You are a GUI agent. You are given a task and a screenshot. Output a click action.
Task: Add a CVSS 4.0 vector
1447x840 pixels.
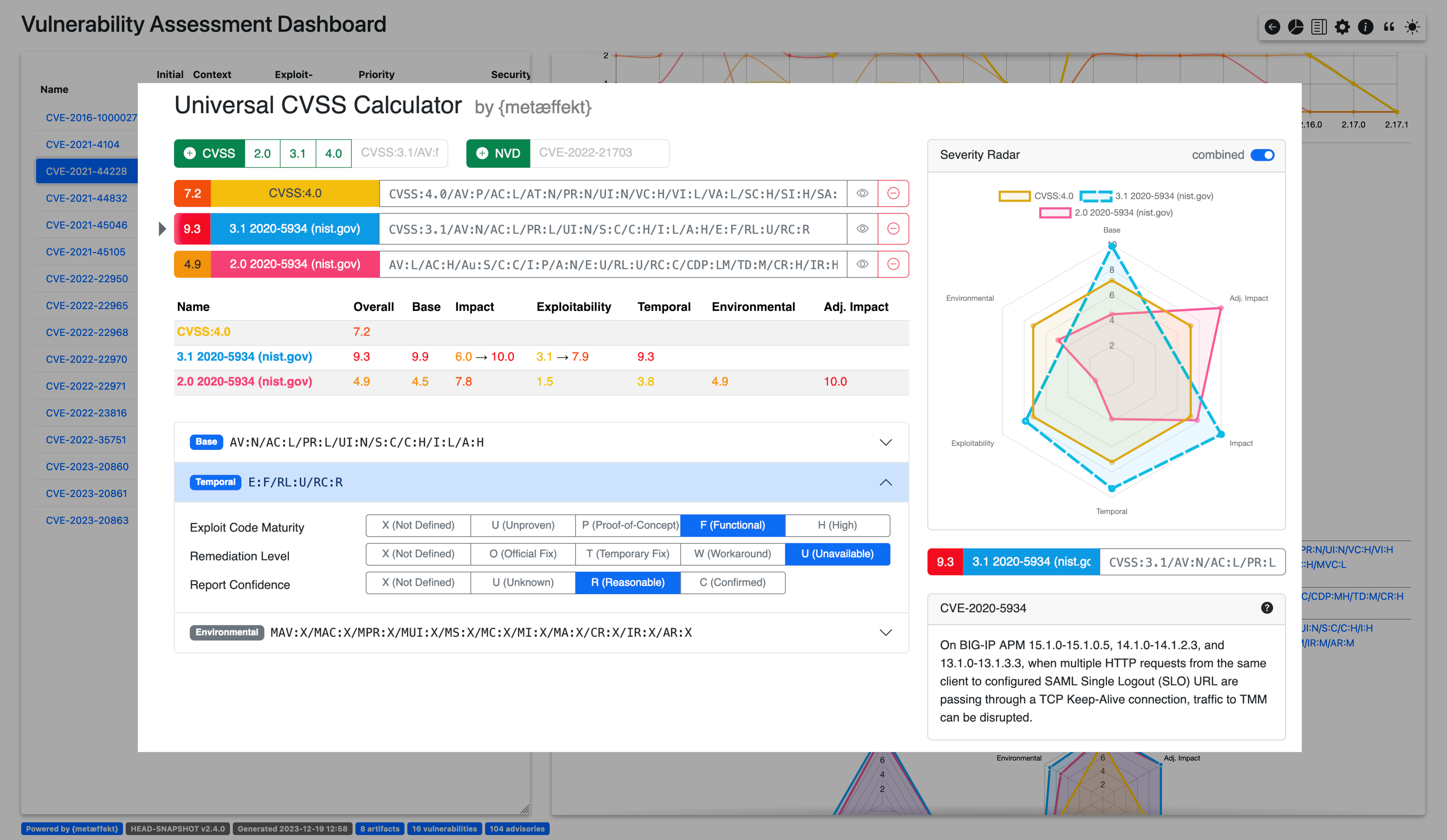tap(333, 153)
